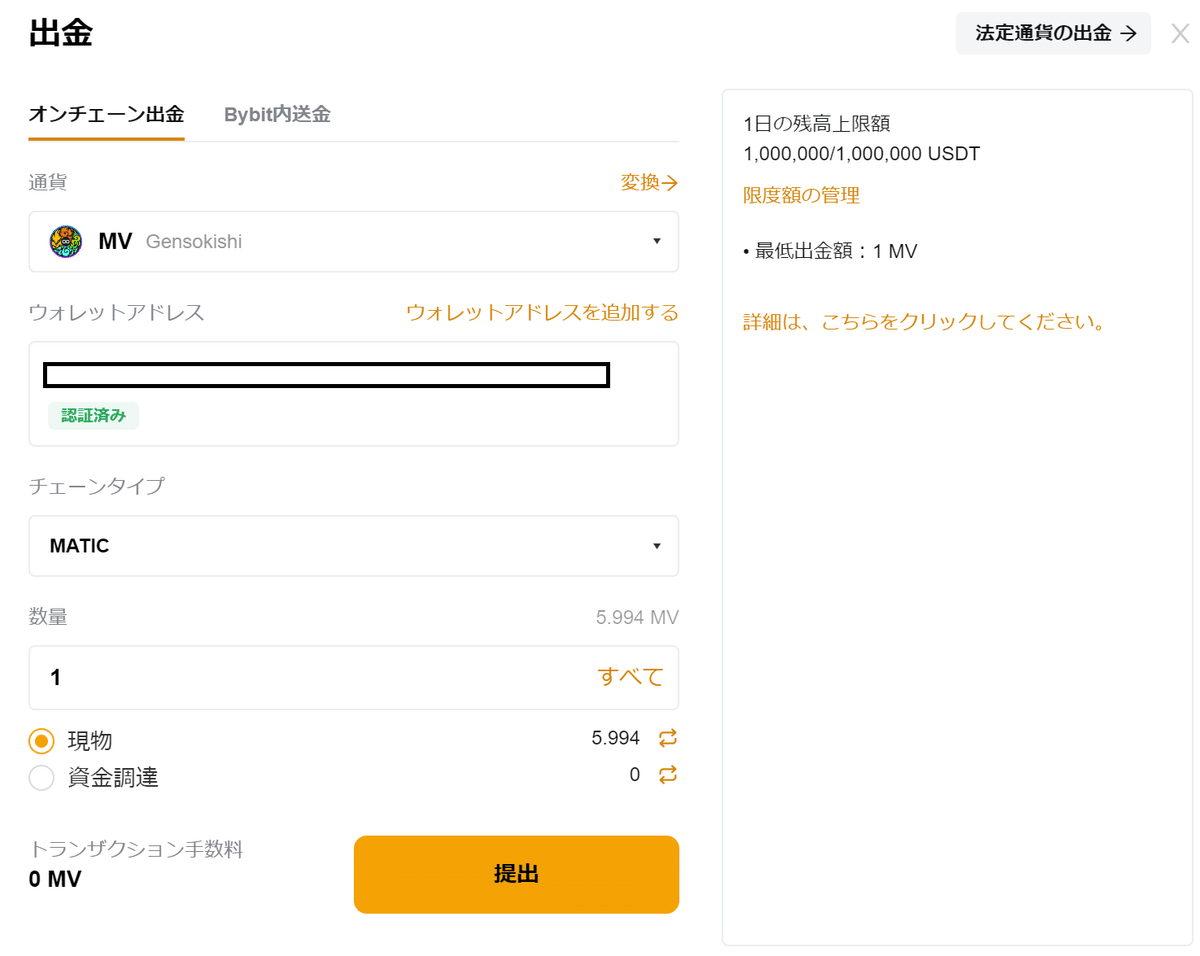Focus the 数量 amount input field

354,677
